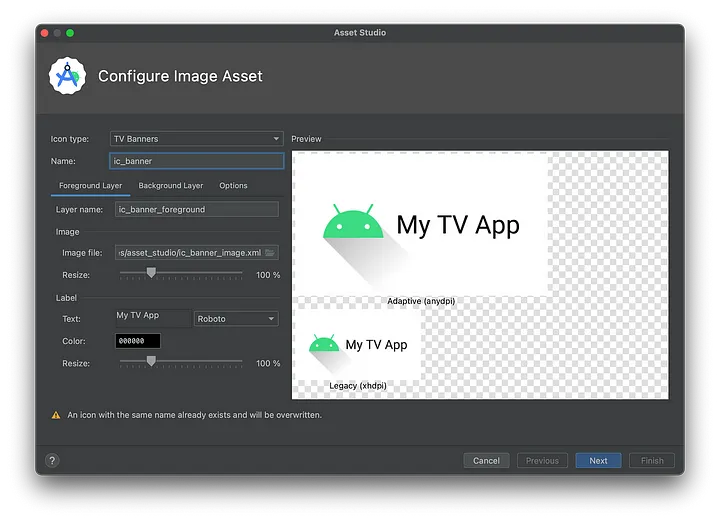Open the Roboto font dropdown
This screenshot has width=720, height=522.
(x=236, y=319)
